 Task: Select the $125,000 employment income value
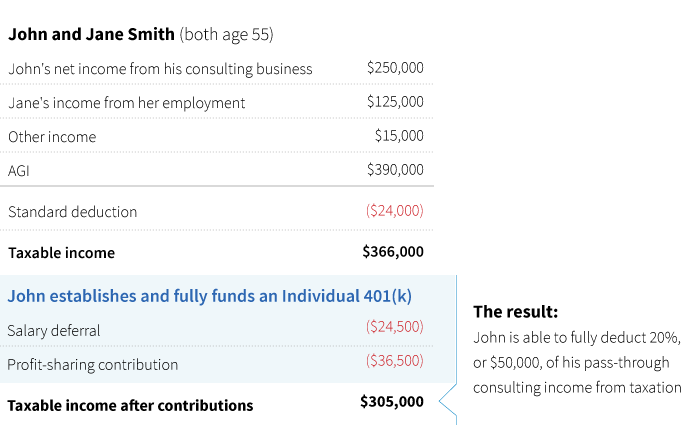point(395,102)
